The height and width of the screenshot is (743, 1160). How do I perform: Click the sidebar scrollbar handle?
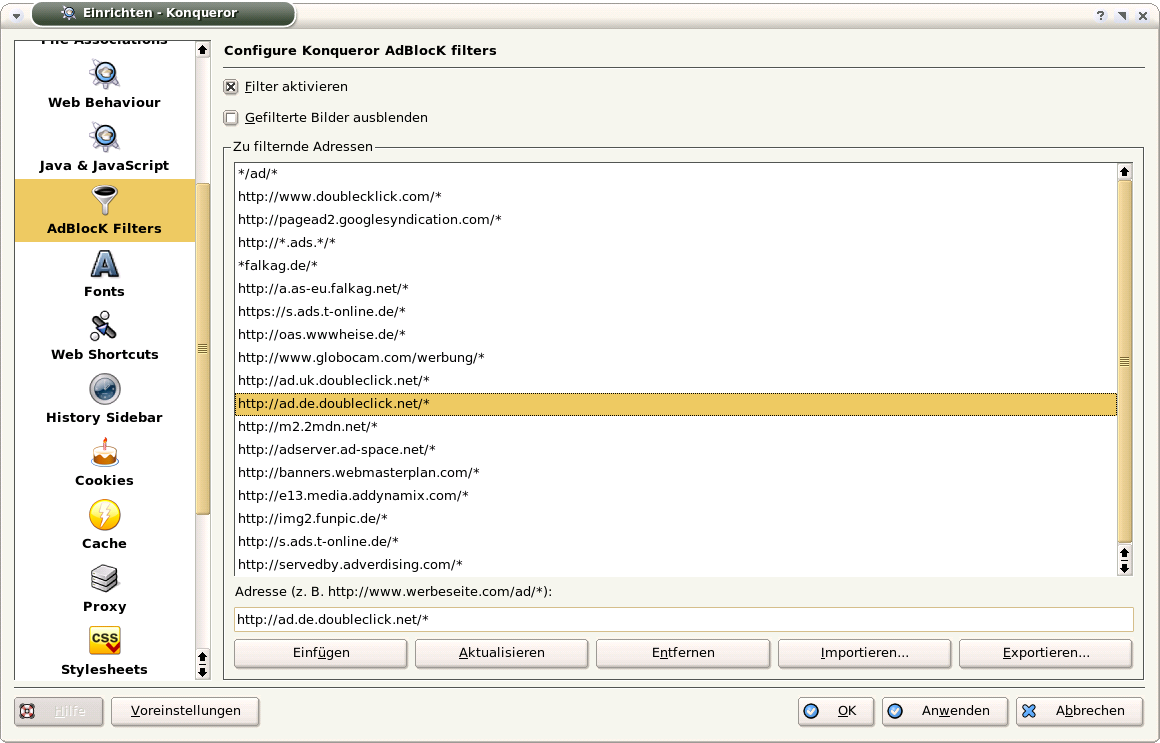point(202,349)
